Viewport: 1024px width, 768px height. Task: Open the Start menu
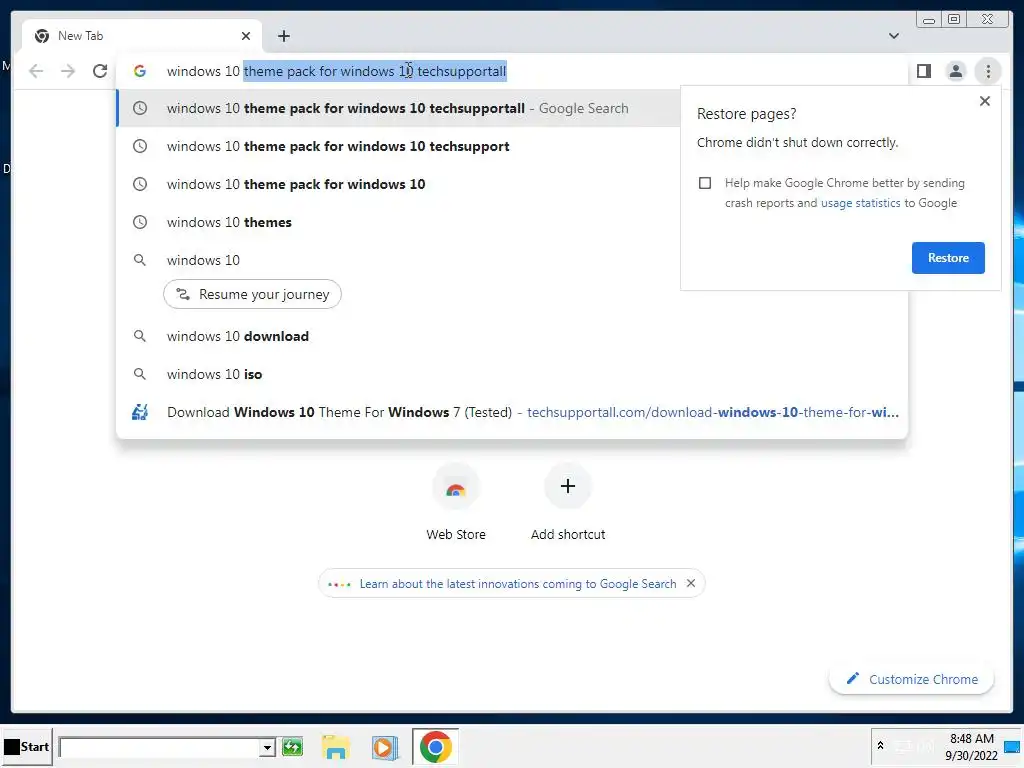pos(26,746)
